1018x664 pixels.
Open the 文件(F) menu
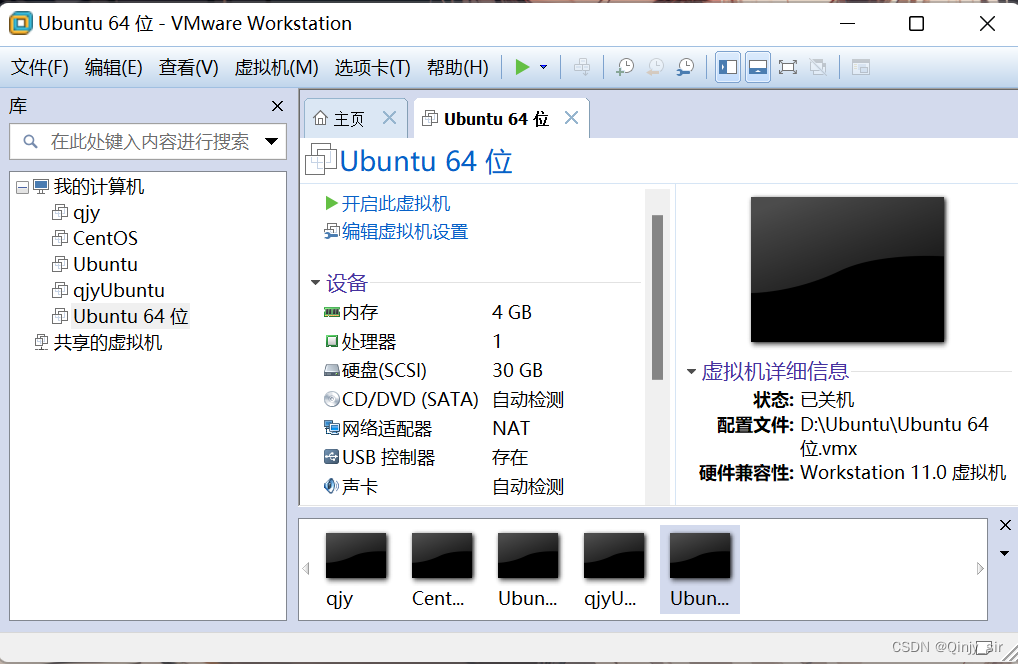tap(40, 67)
